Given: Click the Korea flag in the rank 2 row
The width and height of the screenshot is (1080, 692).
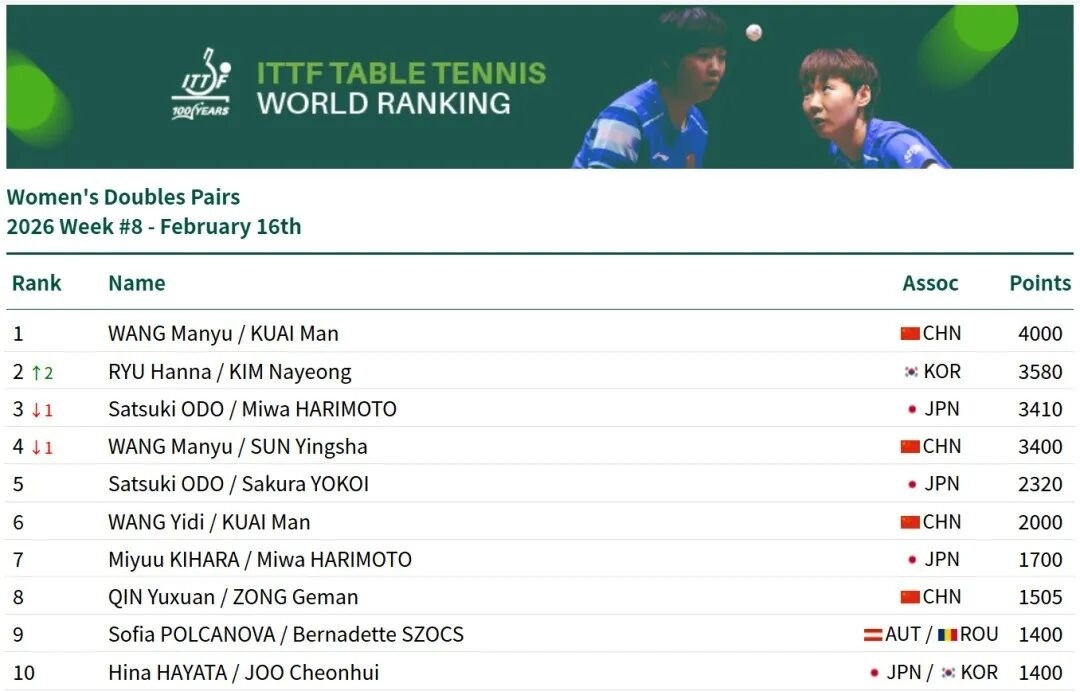Looking at the screenshot, I should (x=911, y=372).
